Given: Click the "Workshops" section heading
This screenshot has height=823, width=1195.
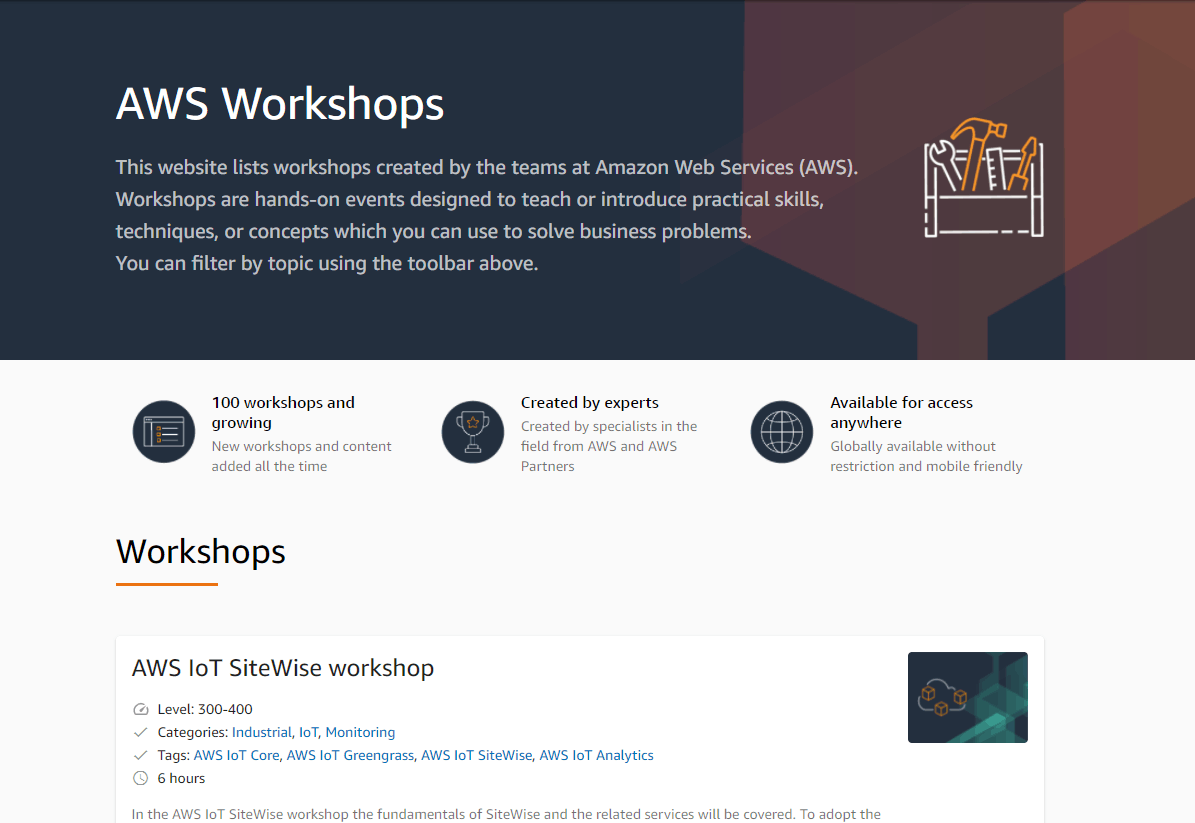Looking at the screenshot, I should pyautogui.click(x=200, y=552).
